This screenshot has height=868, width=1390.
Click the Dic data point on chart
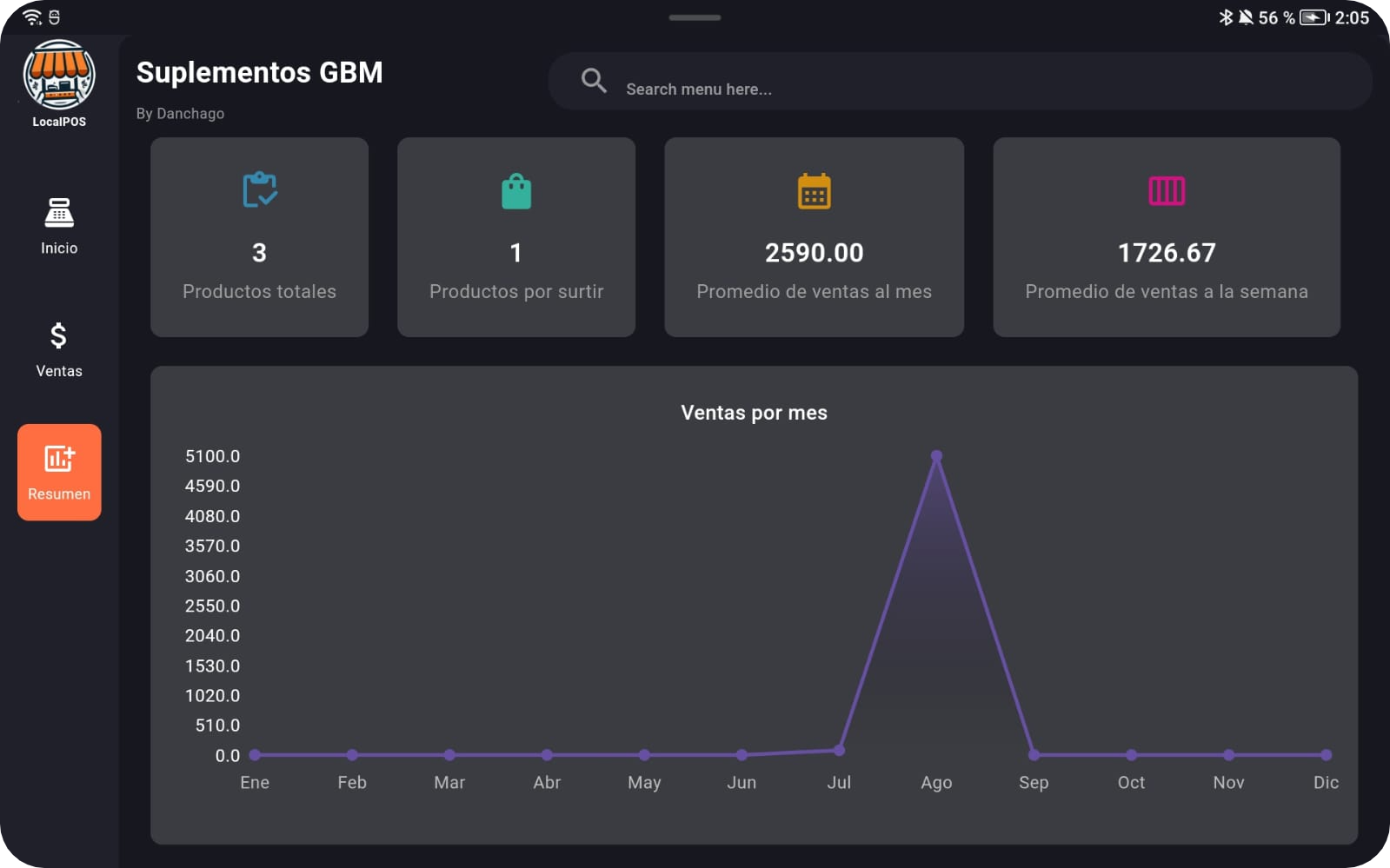[x=1326, y=755]
